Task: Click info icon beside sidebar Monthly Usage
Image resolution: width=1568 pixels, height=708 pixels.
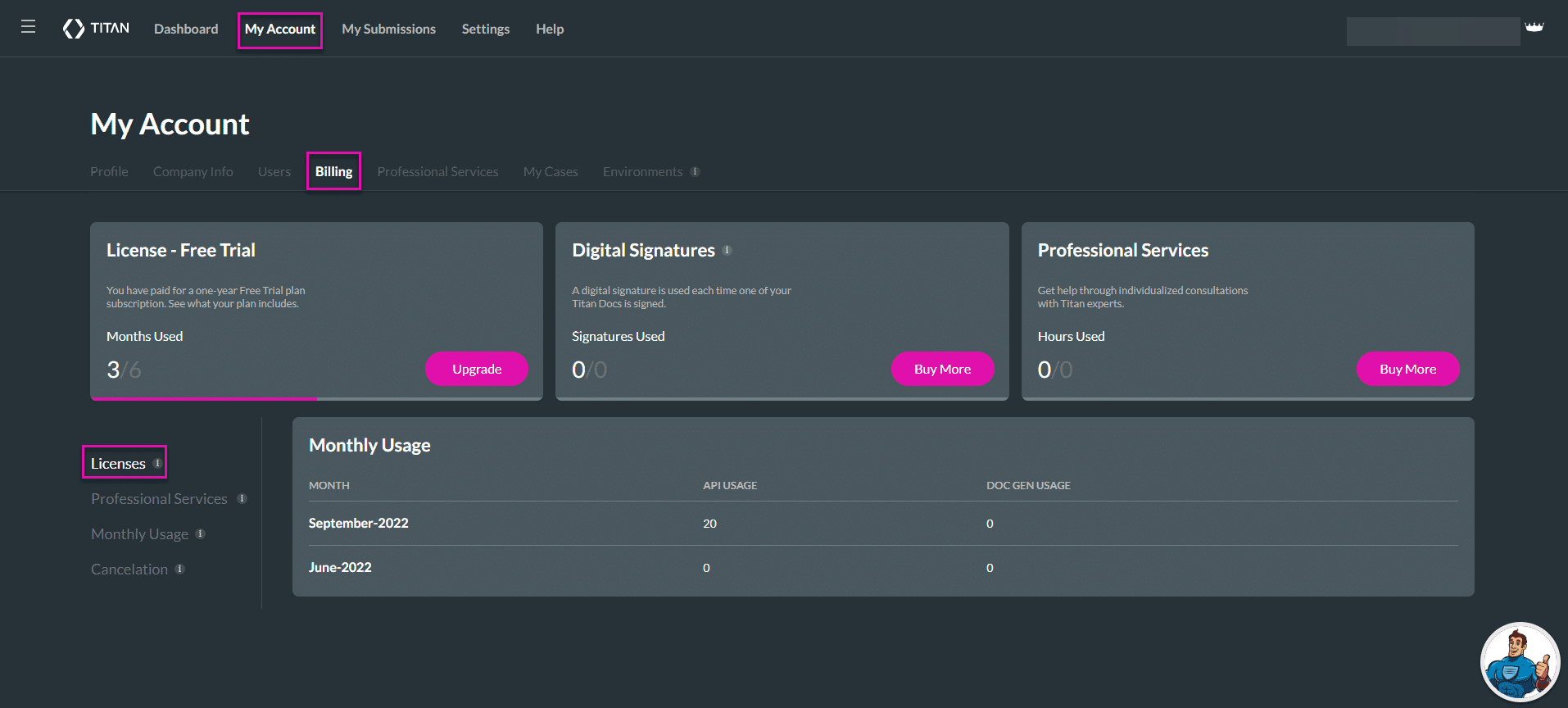Action: point(201,534)
